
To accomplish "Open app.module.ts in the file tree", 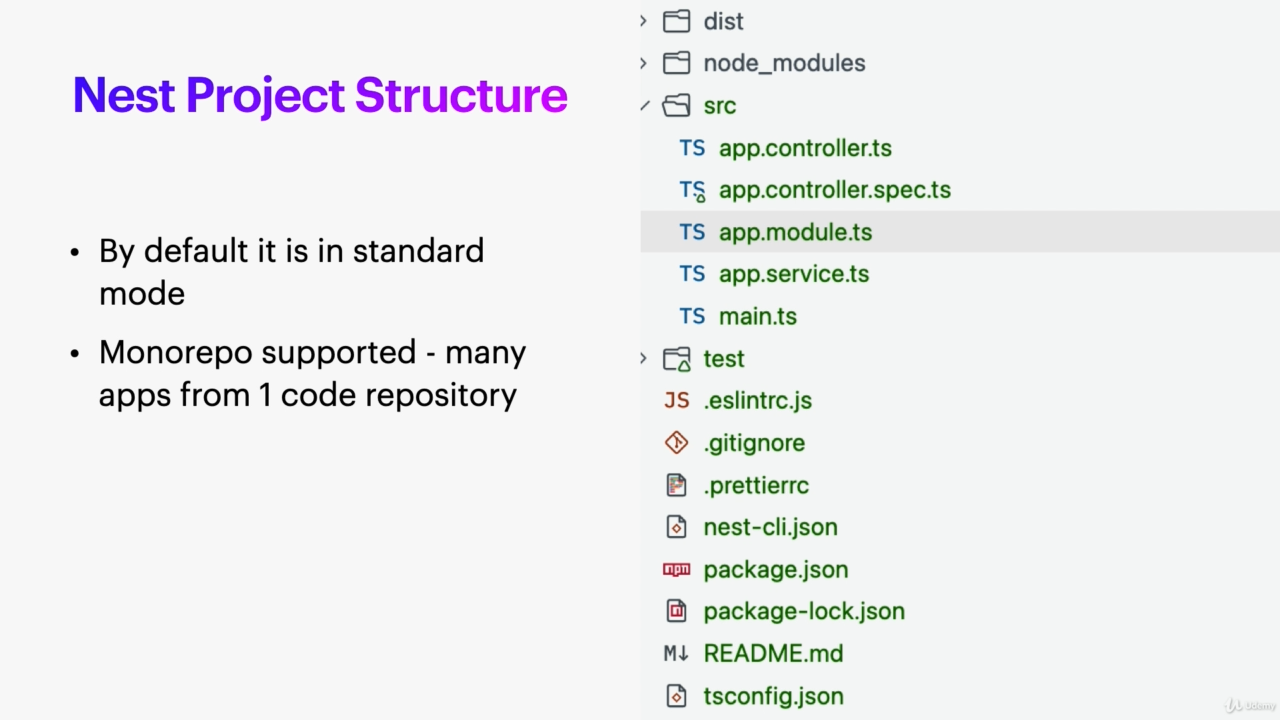I will (795, 232).
